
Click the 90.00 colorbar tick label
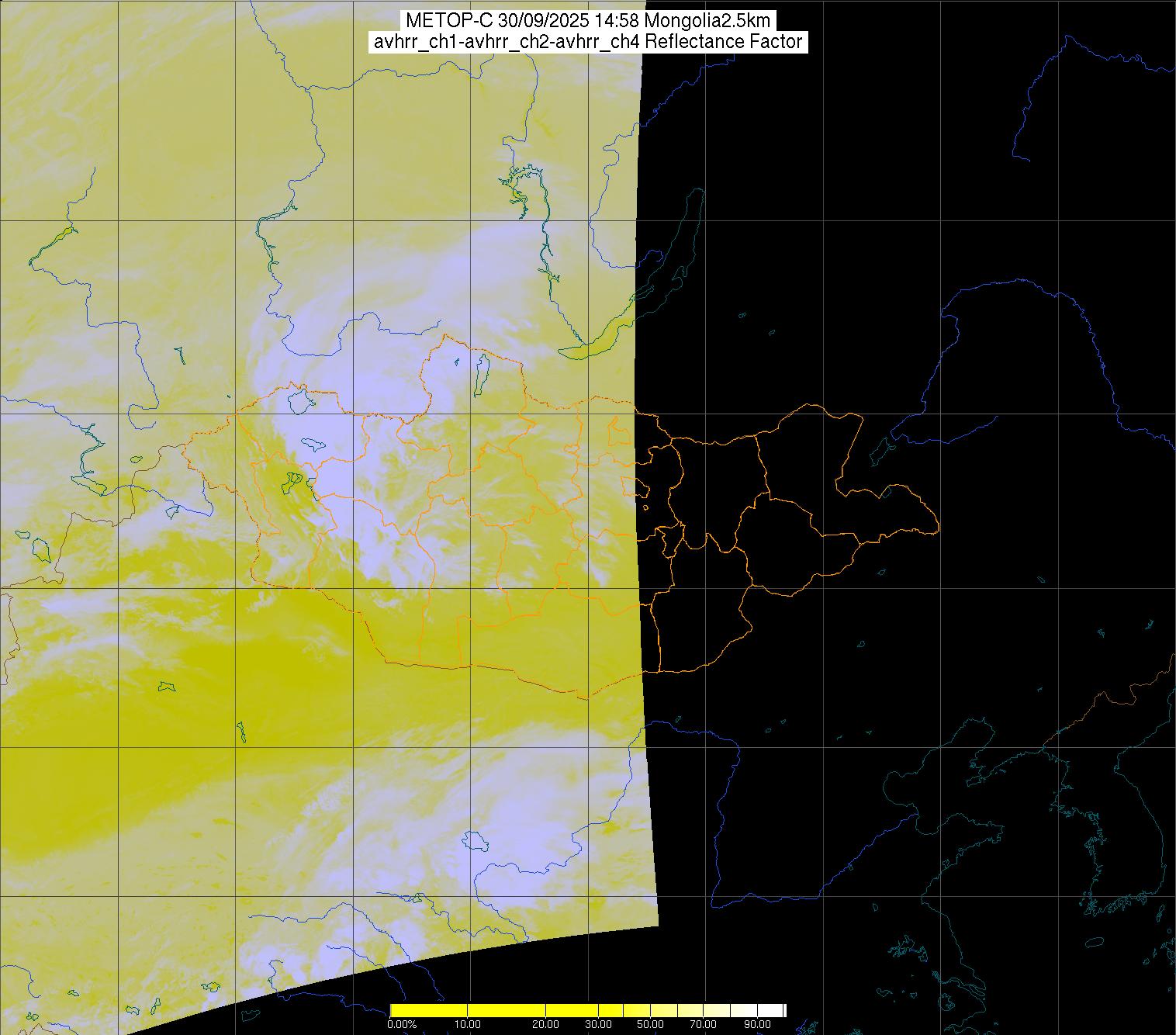757,1025
